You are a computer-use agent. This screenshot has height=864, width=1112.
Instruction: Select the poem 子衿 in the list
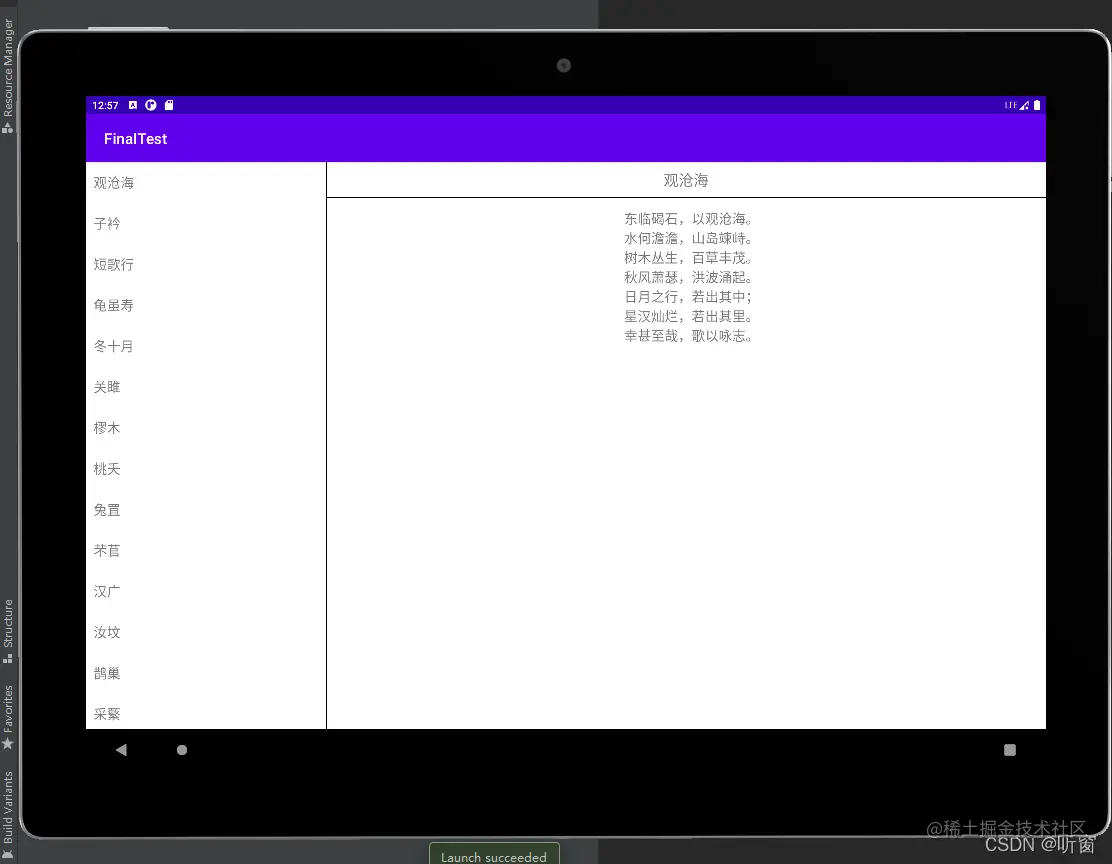coord(206,223)
